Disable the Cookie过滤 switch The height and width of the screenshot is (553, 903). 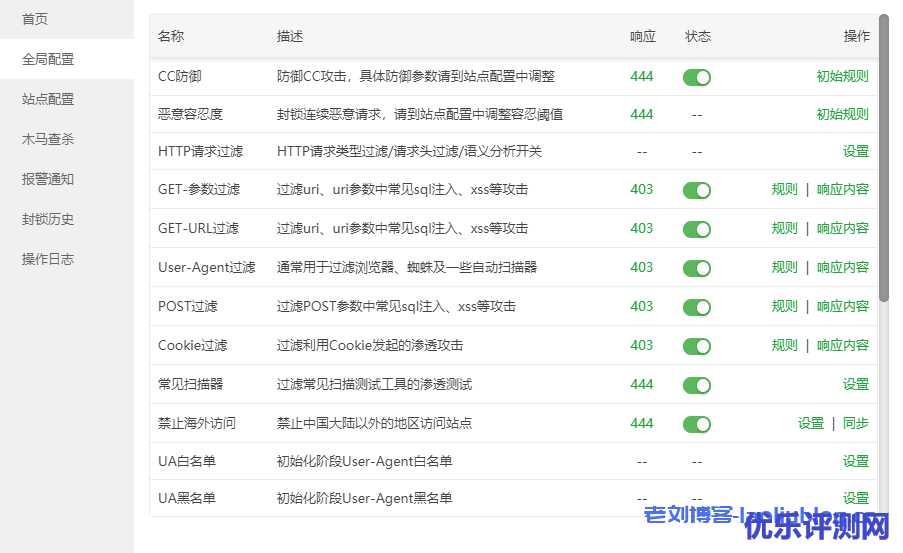(696, 346)
